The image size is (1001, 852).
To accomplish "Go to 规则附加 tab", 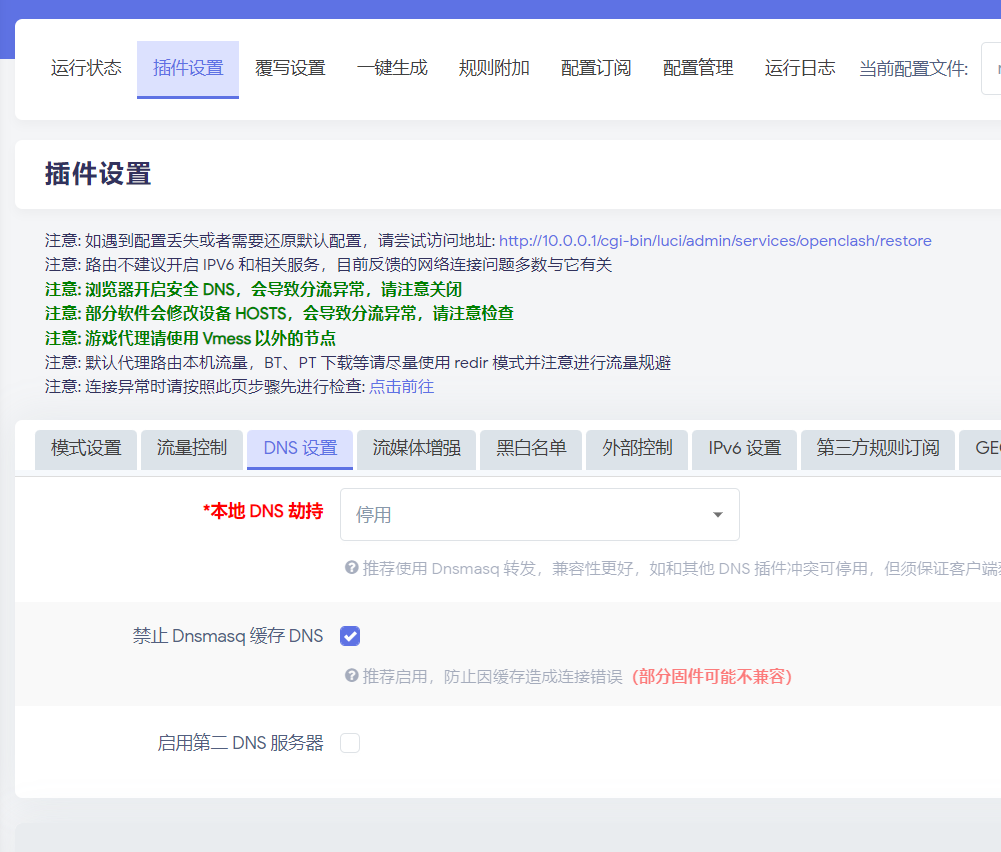I will coord(494,68).
